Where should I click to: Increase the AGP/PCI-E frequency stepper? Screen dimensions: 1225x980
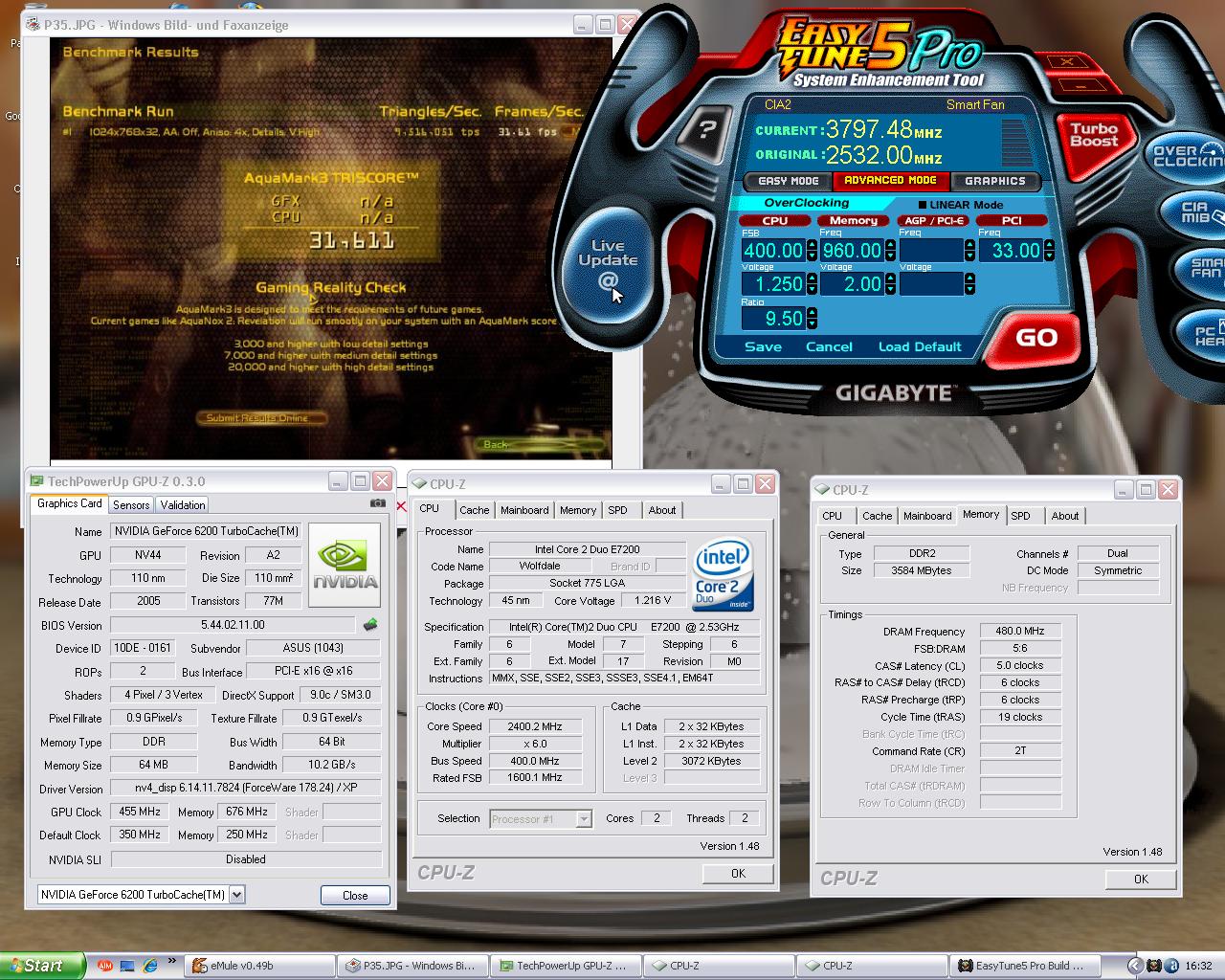point(969,245)
